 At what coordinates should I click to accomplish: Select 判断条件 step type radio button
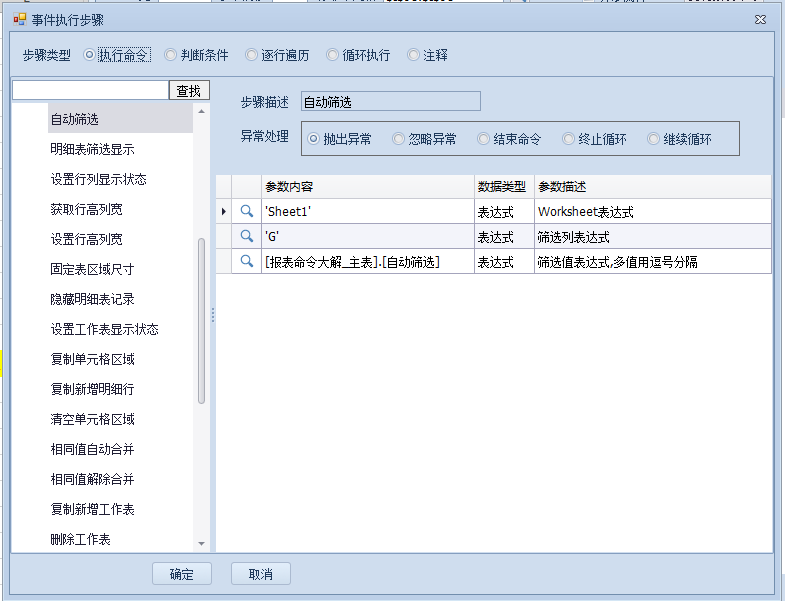click(171, 55)
